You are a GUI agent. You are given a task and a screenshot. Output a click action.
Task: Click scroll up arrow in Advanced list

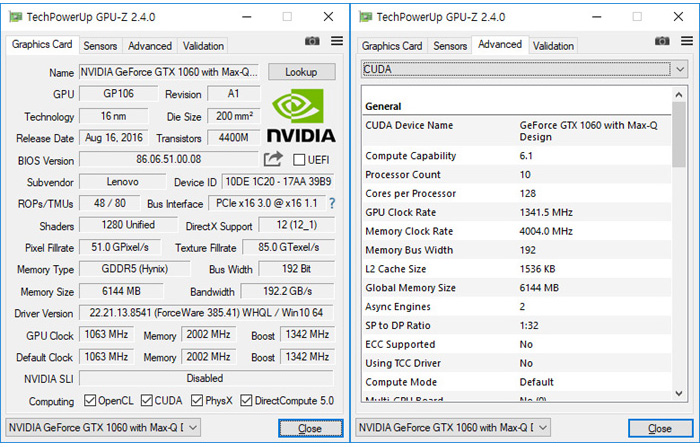tap(679, 95)
